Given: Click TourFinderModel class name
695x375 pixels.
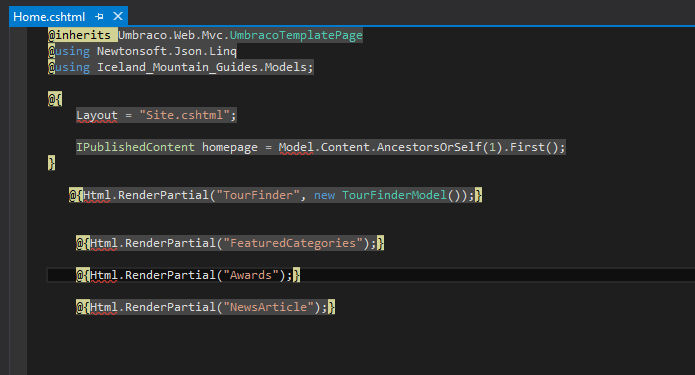Looking at the screenshot, I should [x=394, y=195].
